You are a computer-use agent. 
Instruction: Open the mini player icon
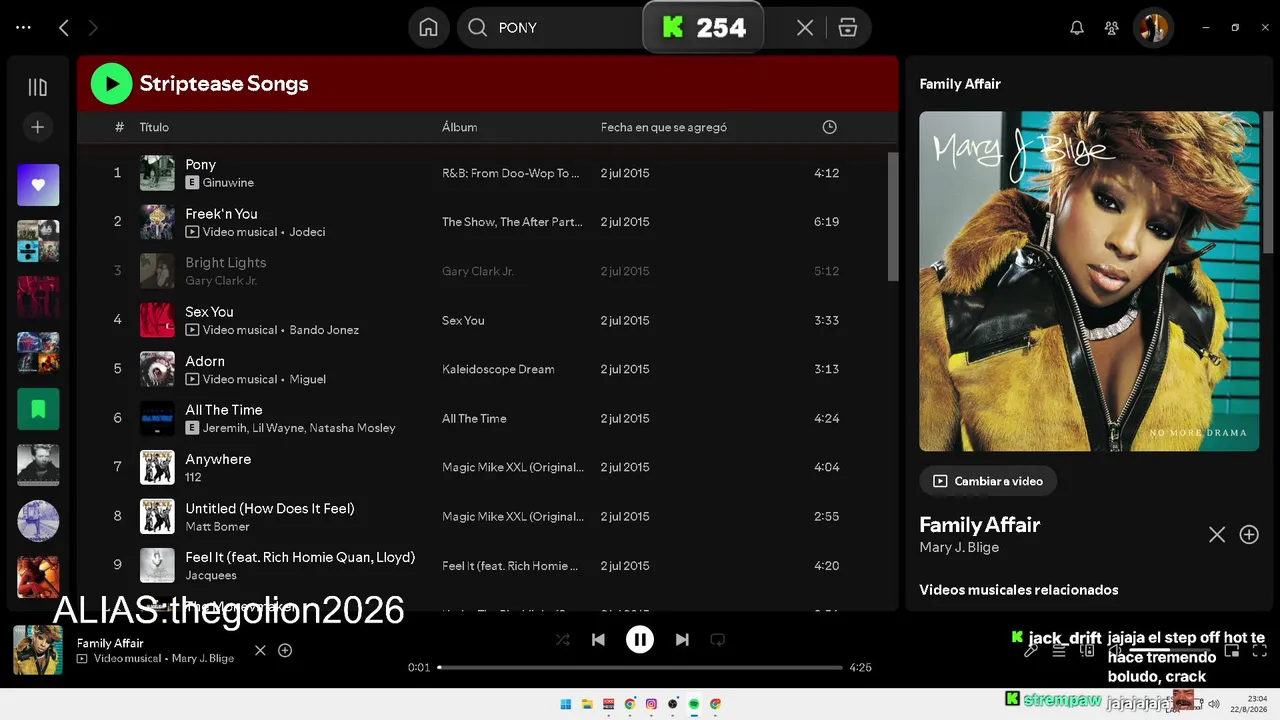(1232, 651)
